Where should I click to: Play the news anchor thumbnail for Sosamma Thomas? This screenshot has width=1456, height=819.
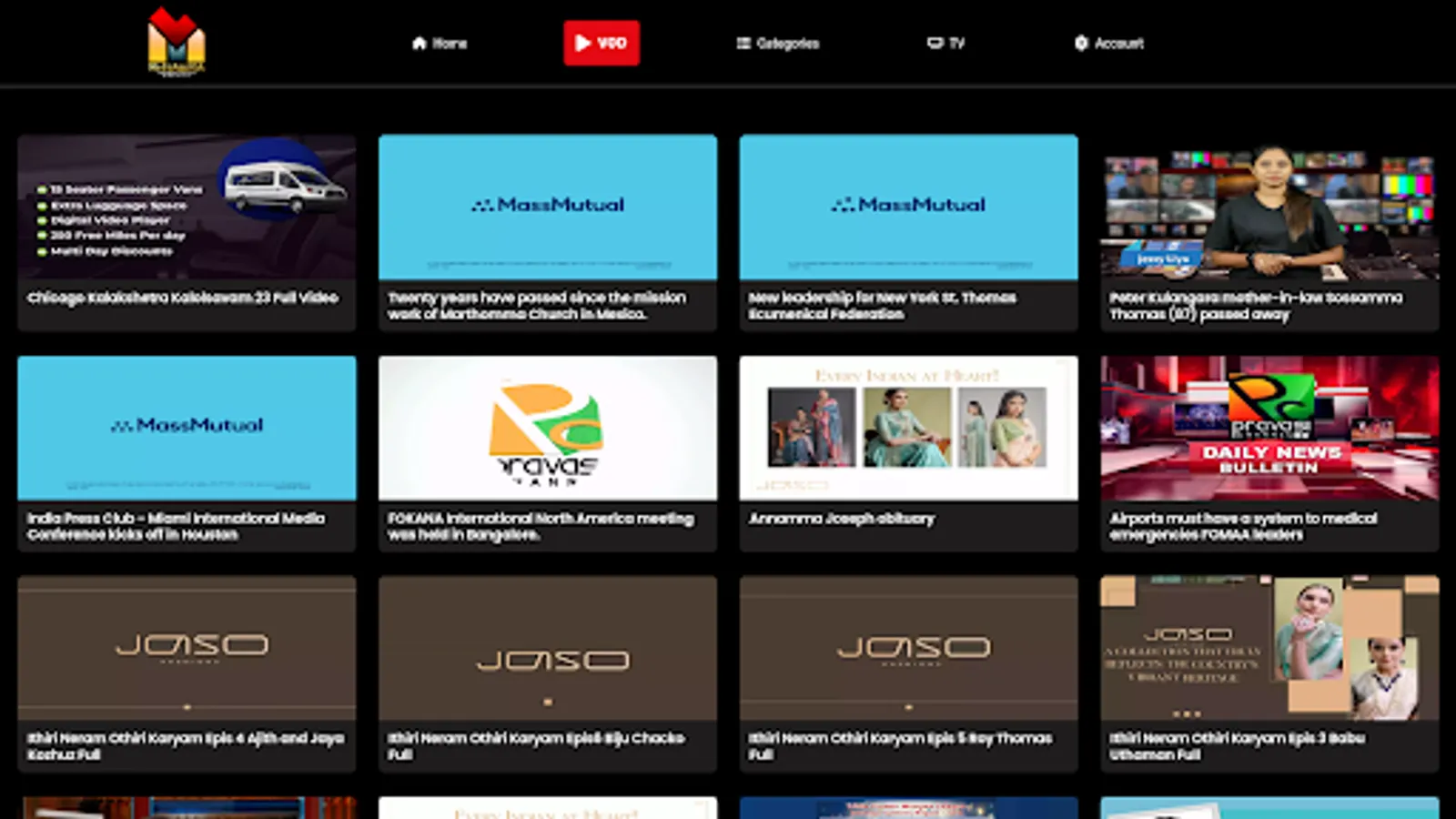1269,207
